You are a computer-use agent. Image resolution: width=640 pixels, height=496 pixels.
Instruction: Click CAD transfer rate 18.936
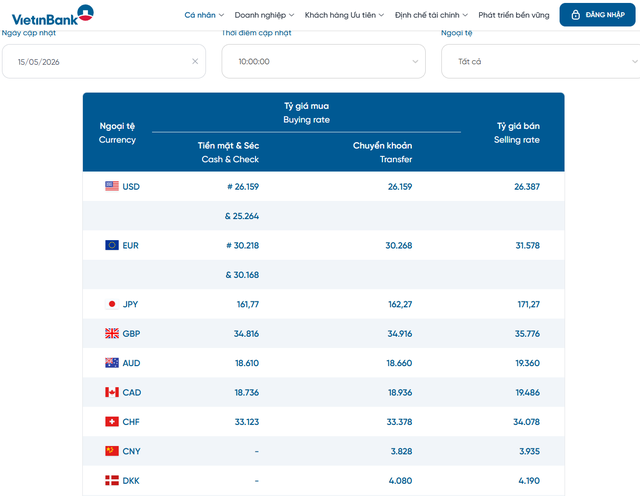[400, 392]
